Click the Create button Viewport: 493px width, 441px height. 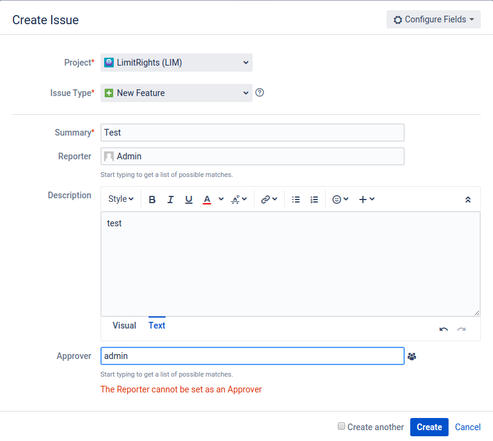[x=429, y=427]
